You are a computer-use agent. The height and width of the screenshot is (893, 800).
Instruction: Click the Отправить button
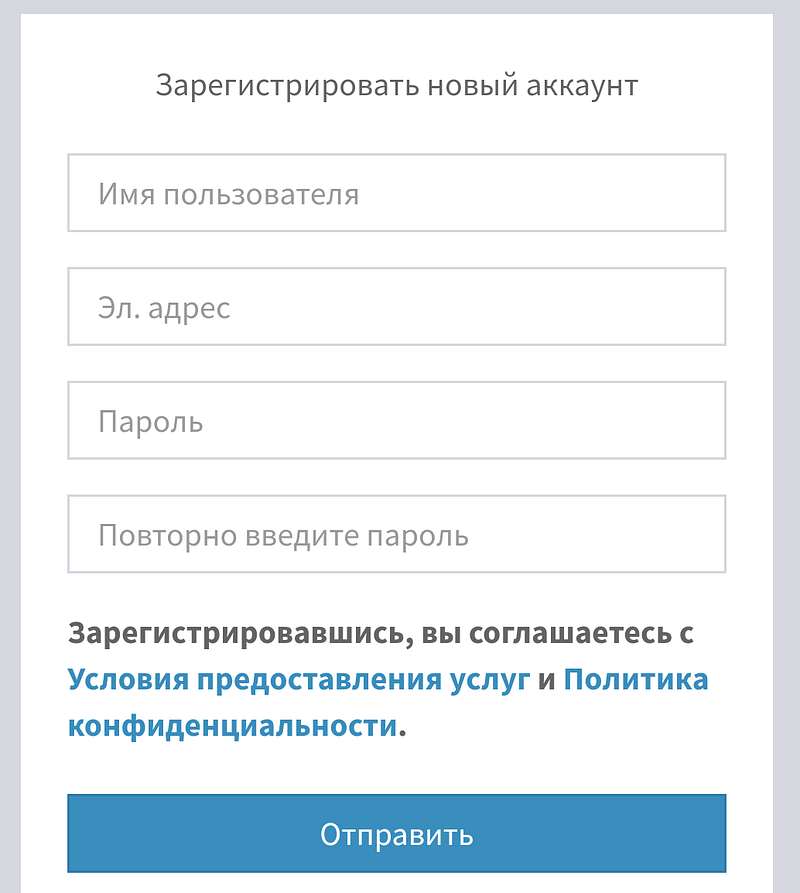(x=396, y=833)
